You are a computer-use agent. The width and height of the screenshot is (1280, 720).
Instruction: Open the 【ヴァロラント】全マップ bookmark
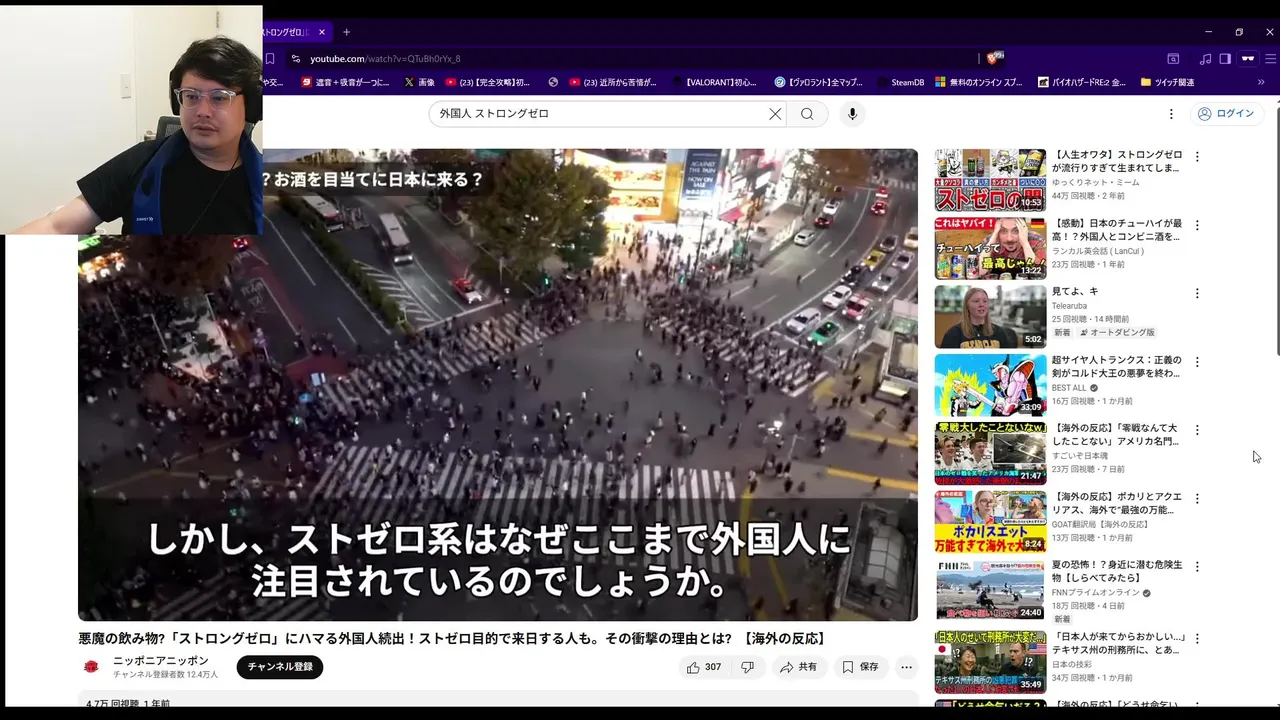(820, 82)
